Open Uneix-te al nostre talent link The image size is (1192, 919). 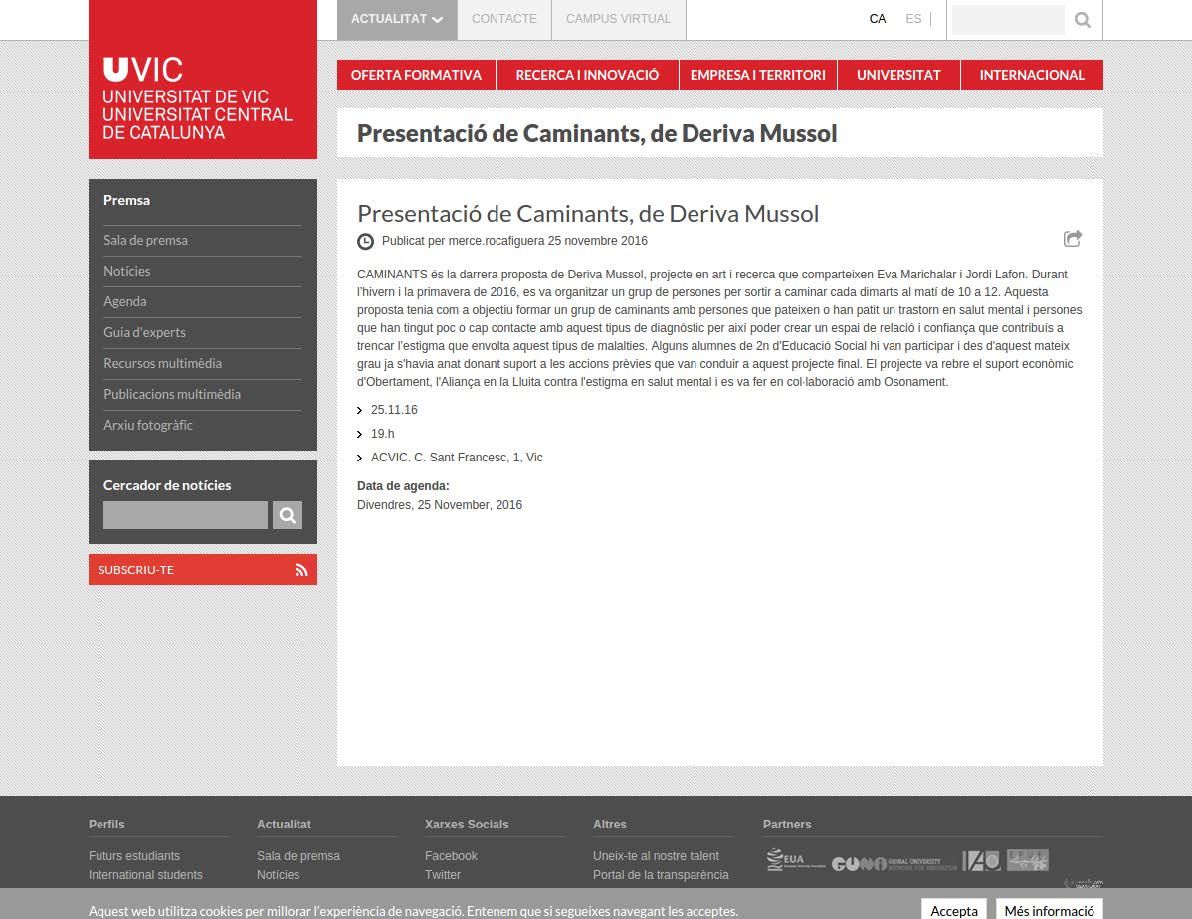point(656,856)
